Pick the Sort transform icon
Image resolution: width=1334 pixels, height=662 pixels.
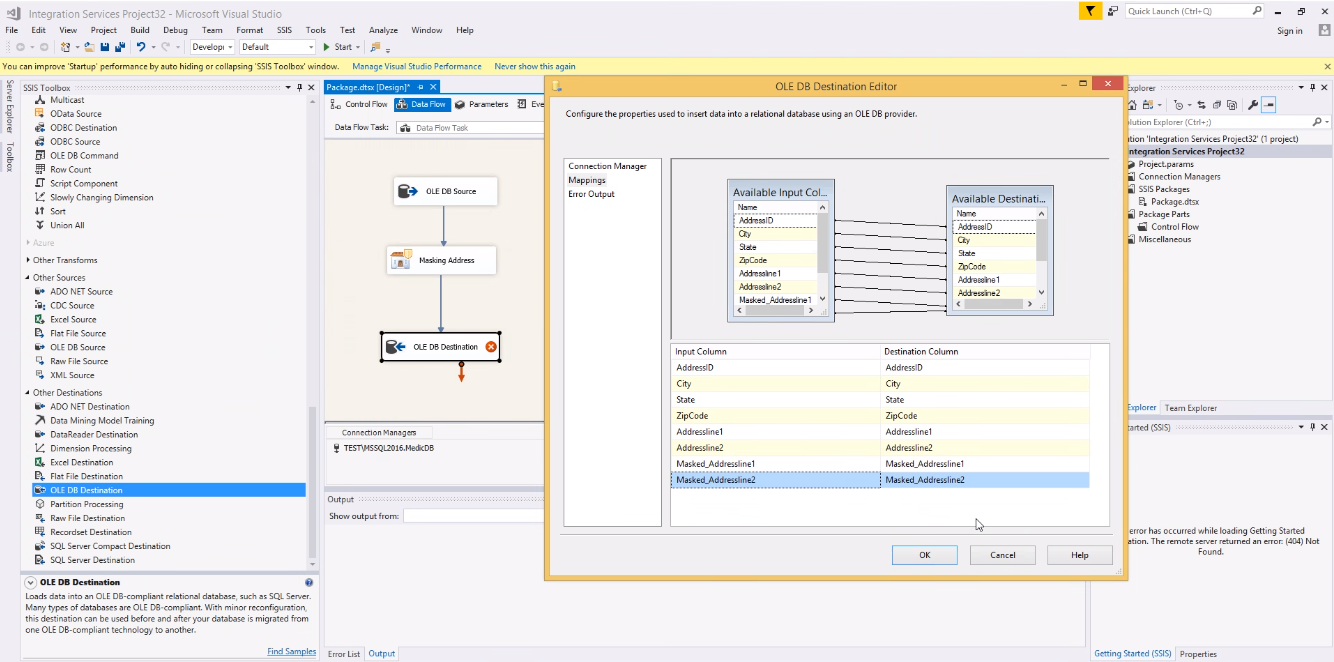pyautogui.click(x=40, y=212)
